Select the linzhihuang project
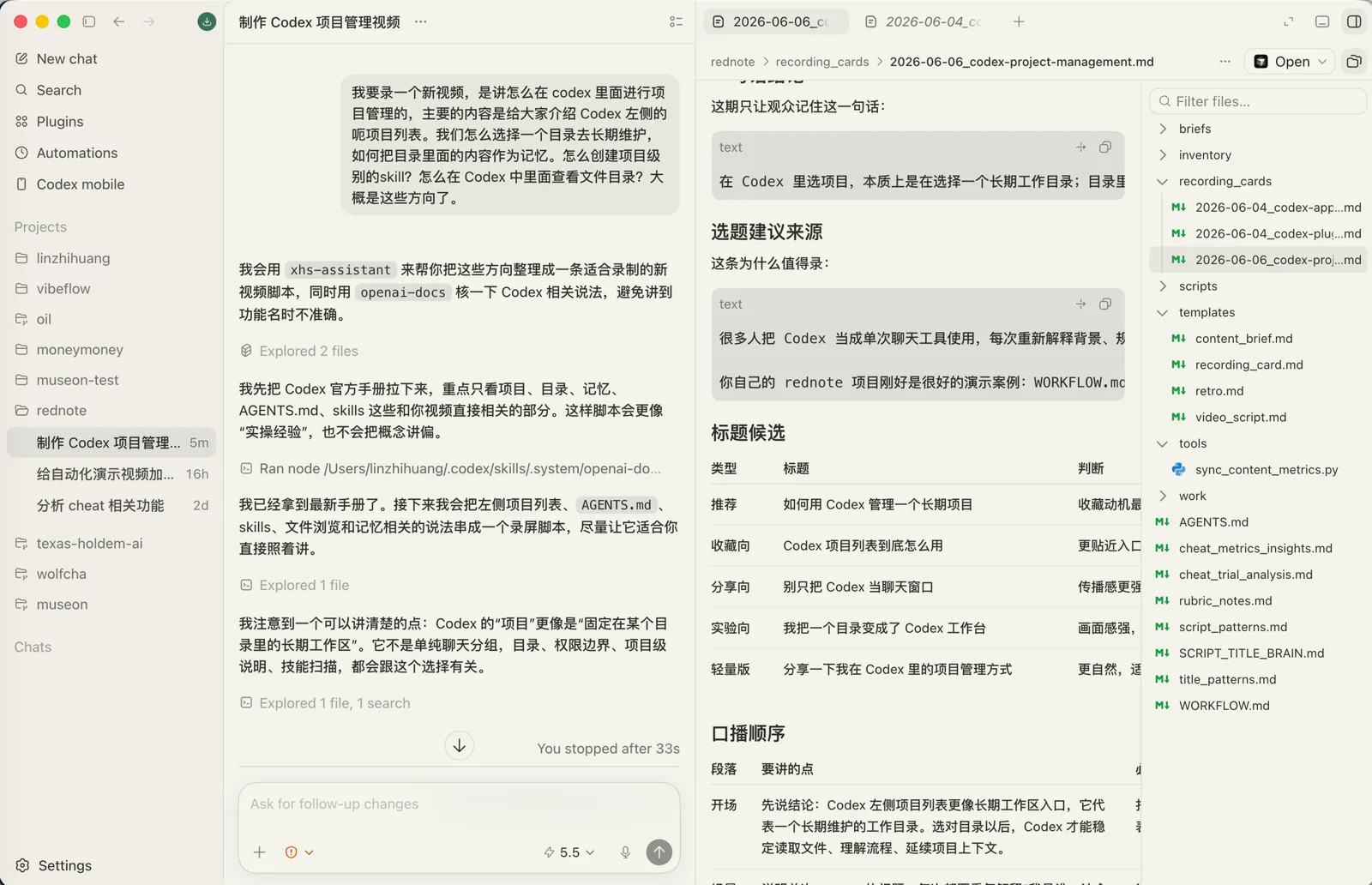This screenshot has width=1372, height=885. click(x=111, y=258)
